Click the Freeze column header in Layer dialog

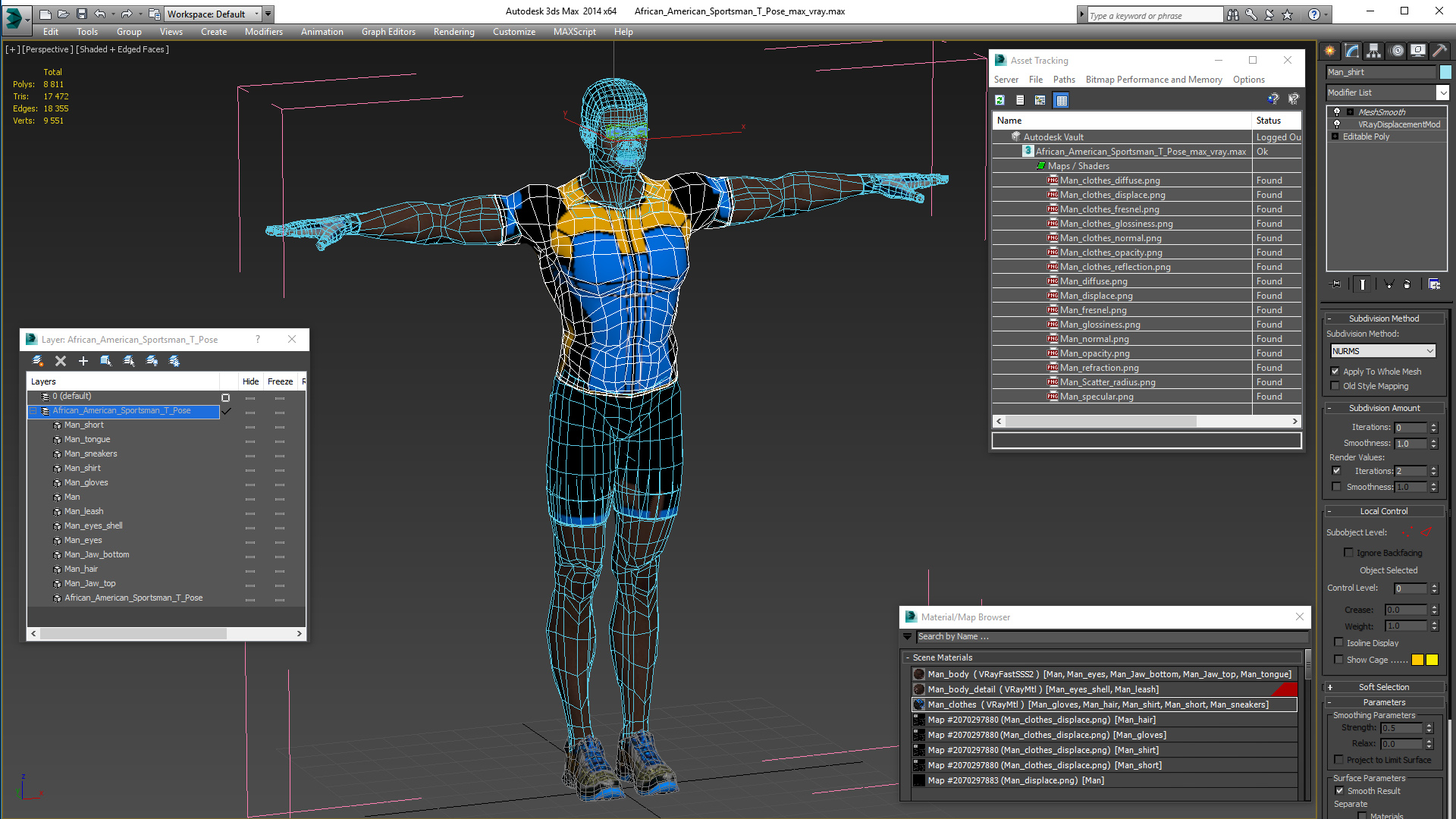pyautogui.click(x=280, y=381)
